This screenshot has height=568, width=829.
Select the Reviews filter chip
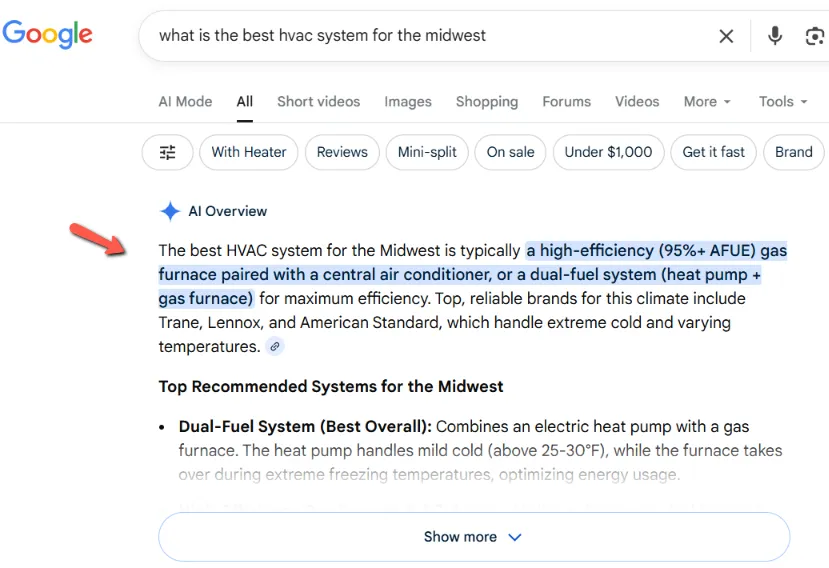point(342,152)
